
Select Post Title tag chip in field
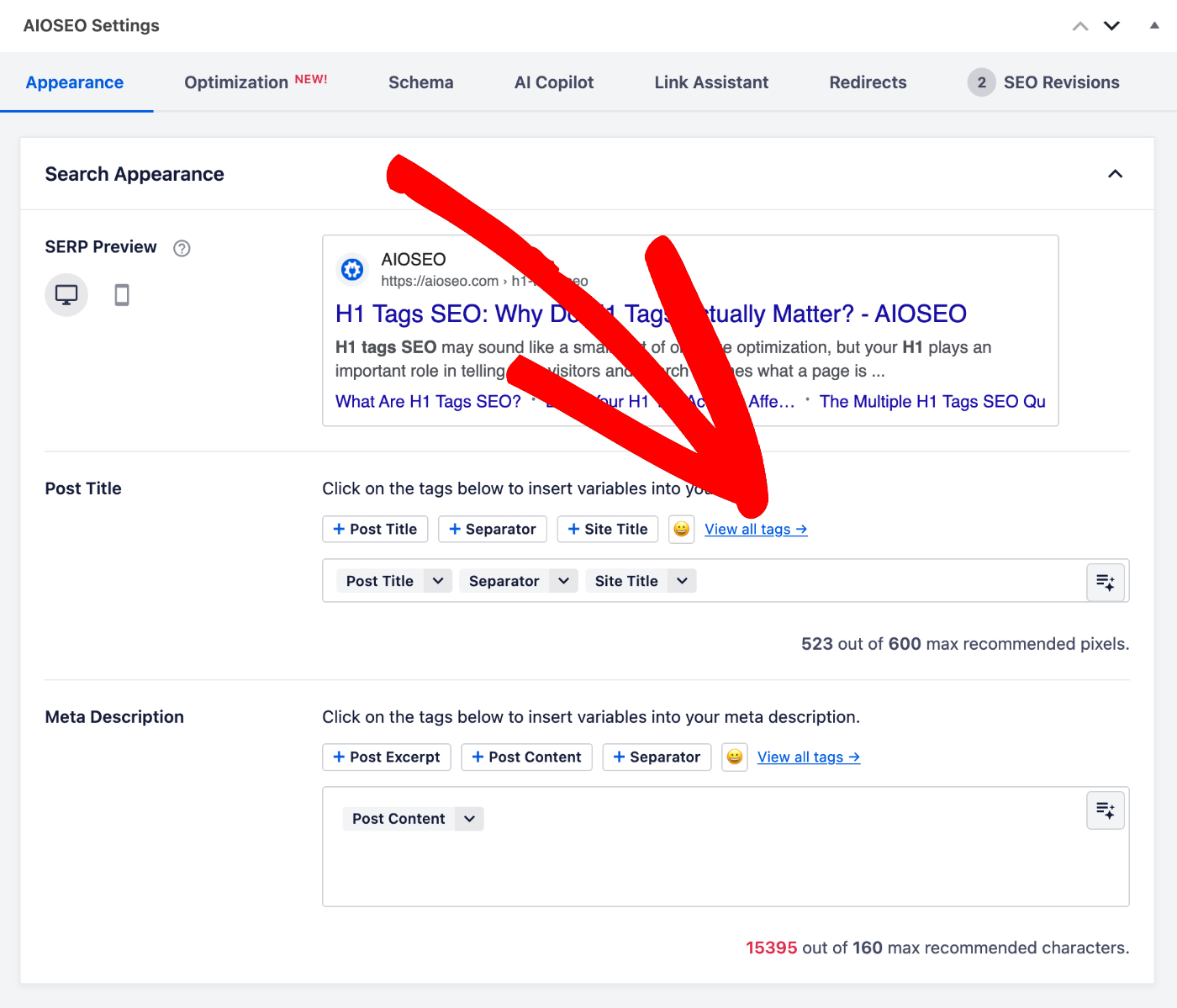pos(380,581)
